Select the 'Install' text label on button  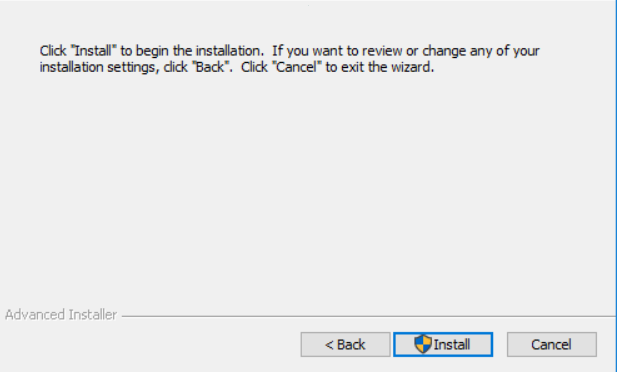point(452,345)
